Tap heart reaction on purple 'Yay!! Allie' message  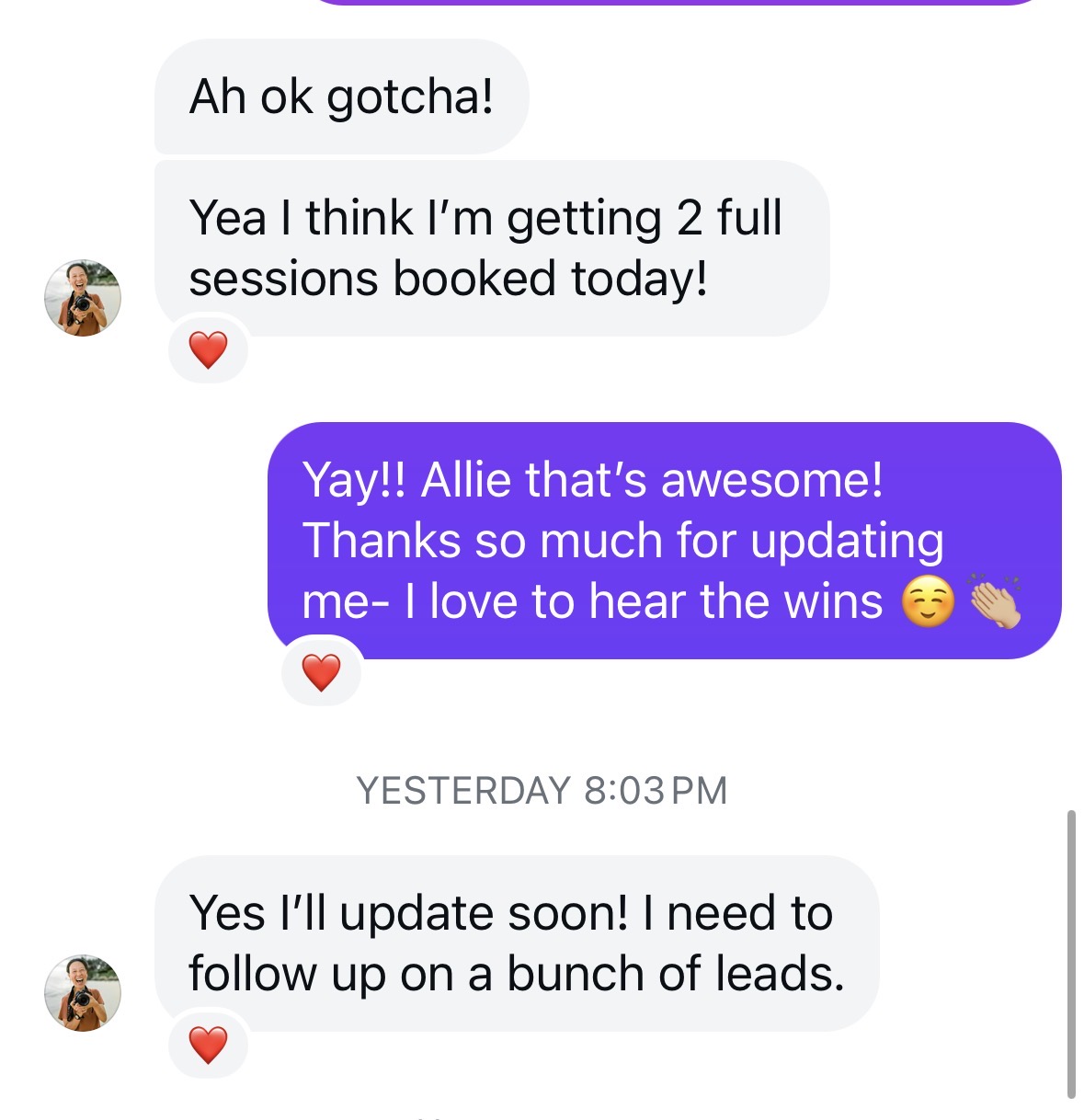tap(321, 672)
